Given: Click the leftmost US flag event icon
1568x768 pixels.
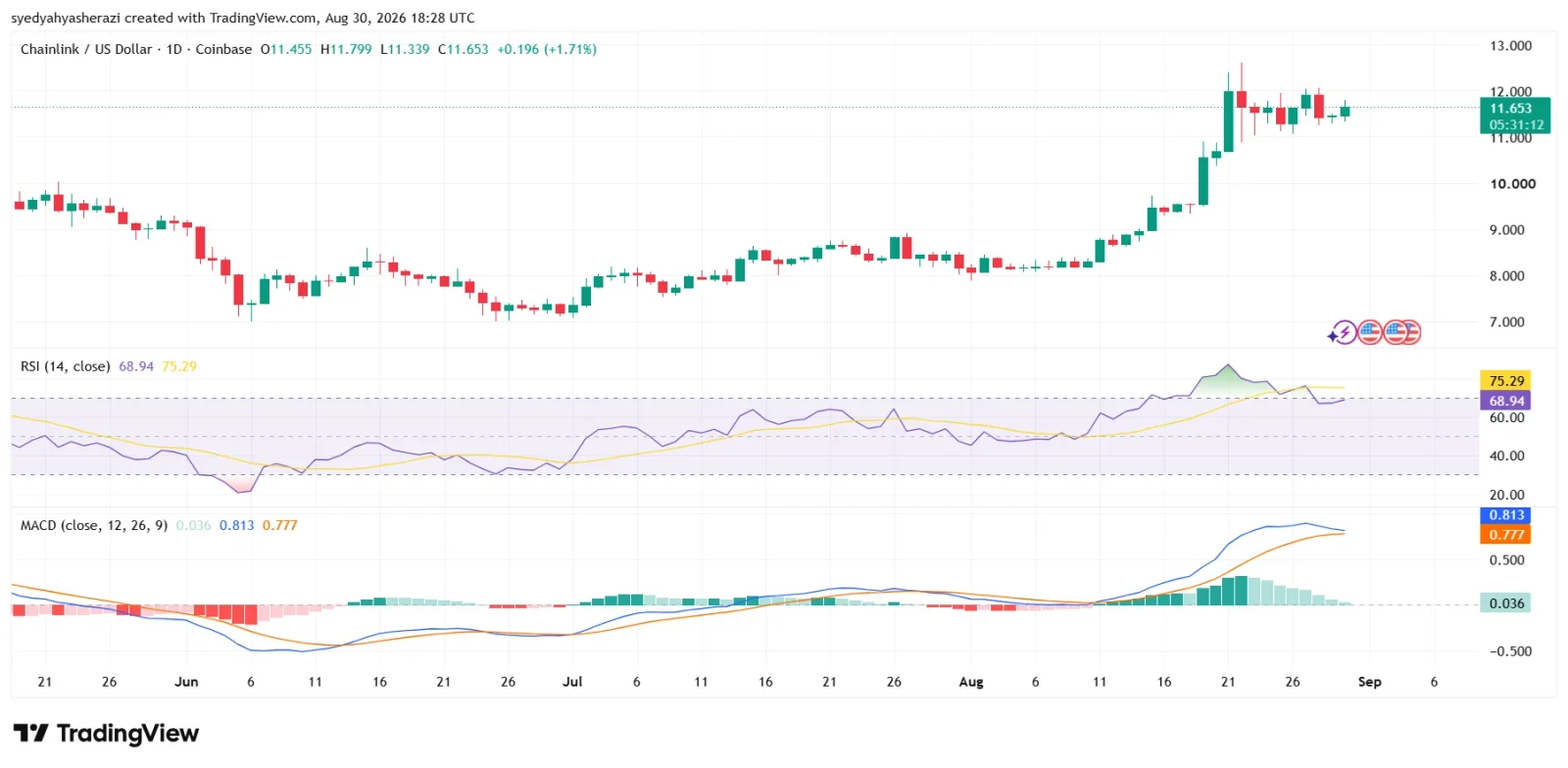Looking at the screenshot, I should click(1369, 333).
